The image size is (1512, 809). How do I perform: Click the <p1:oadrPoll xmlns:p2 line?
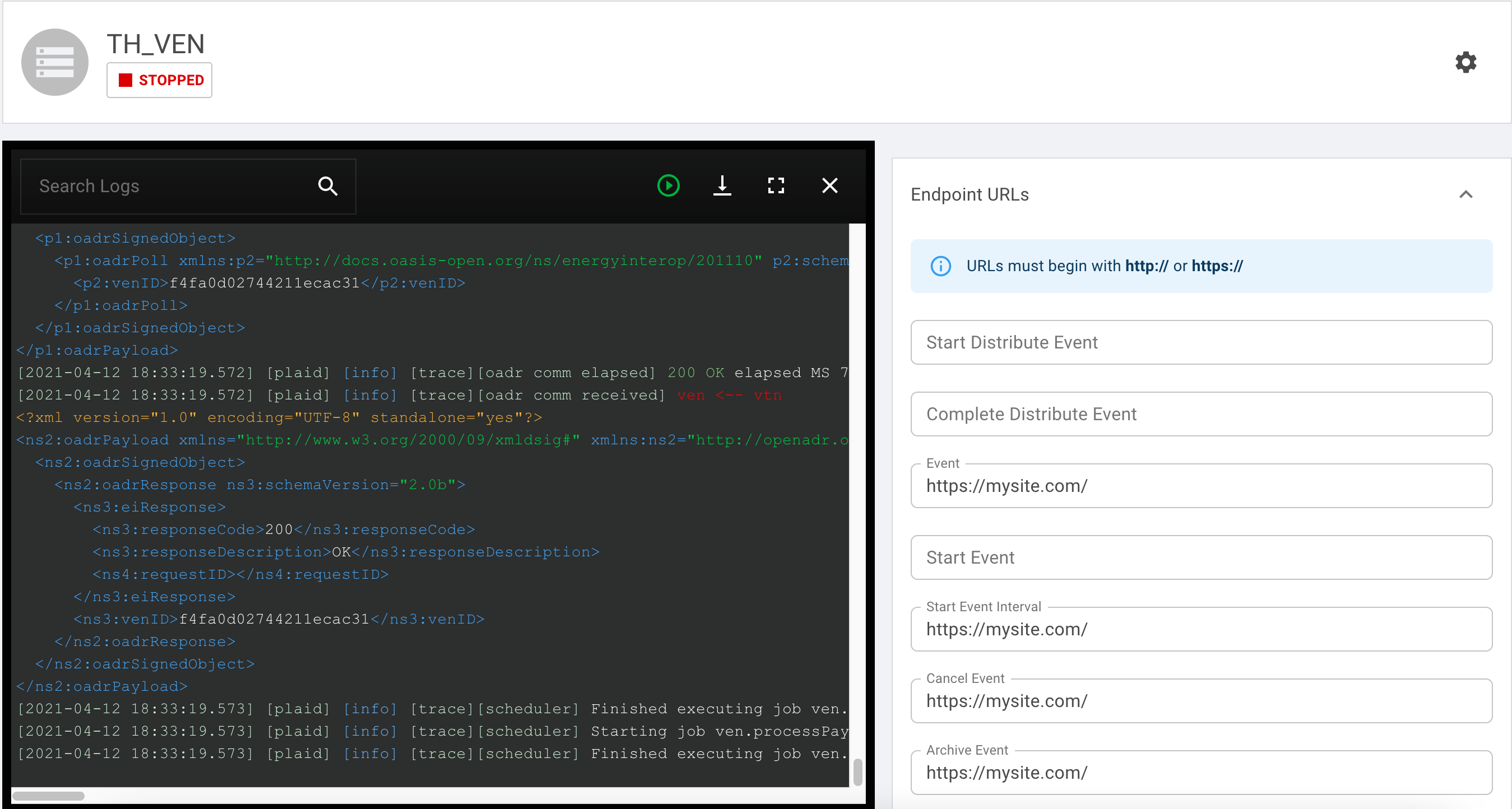click(451, 261)
